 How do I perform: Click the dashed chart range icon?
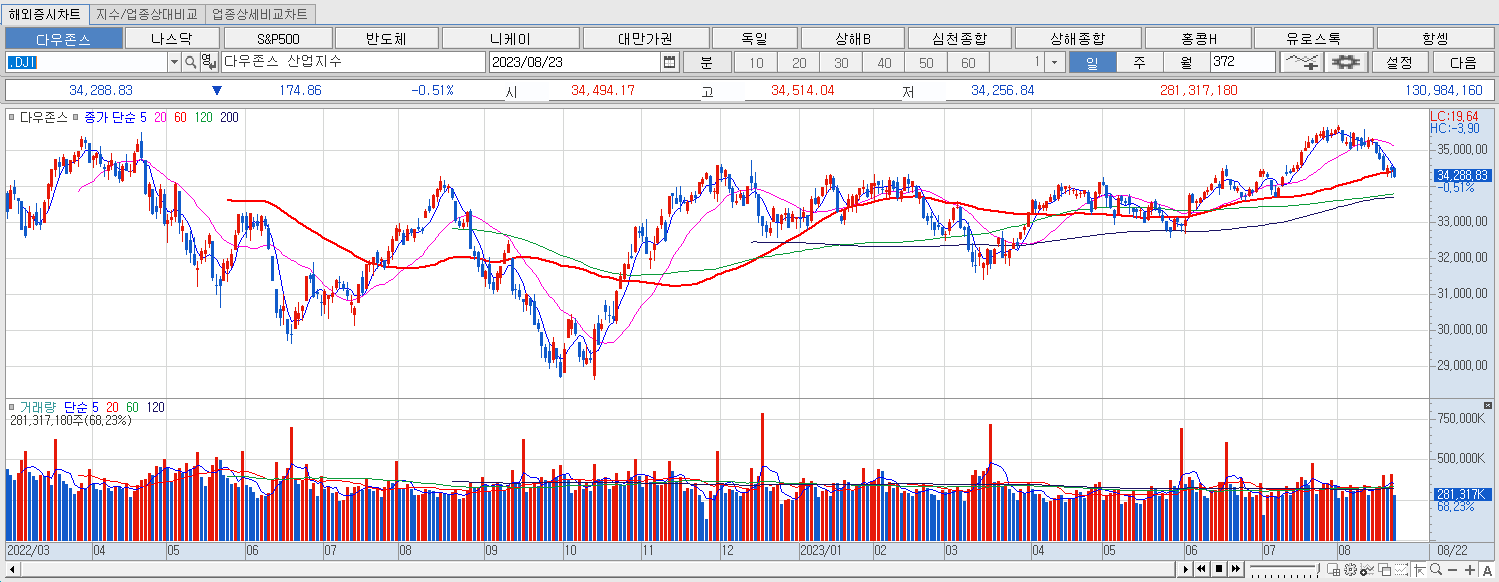[x=1401, y=569]
